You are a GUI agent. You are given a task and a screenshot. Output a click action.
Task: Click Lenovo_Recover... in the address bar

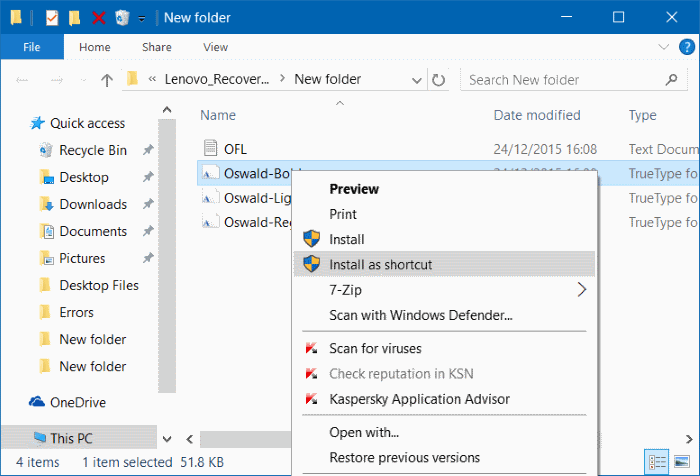point(217,79)
